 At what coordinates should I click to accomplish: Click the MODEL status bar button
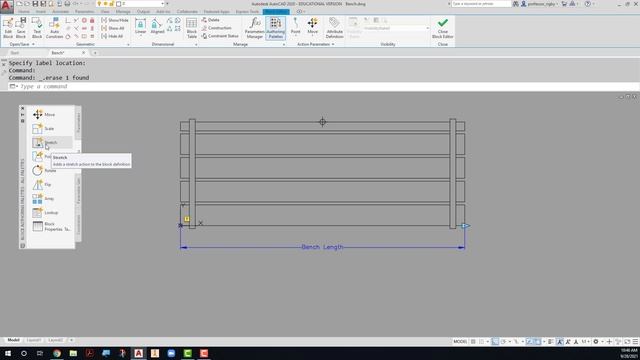coord(460,341)
